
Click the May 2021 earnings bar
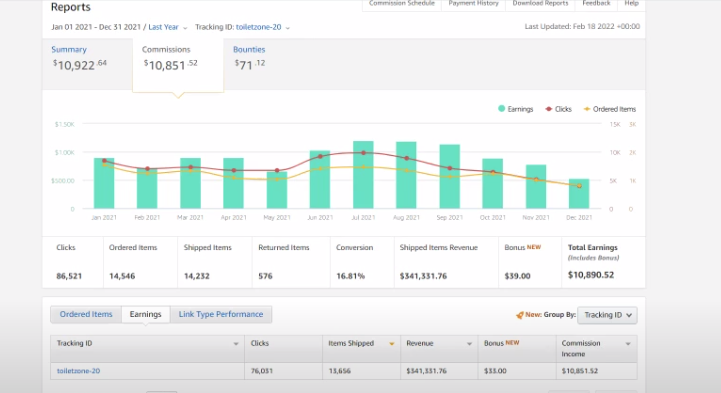277,190
